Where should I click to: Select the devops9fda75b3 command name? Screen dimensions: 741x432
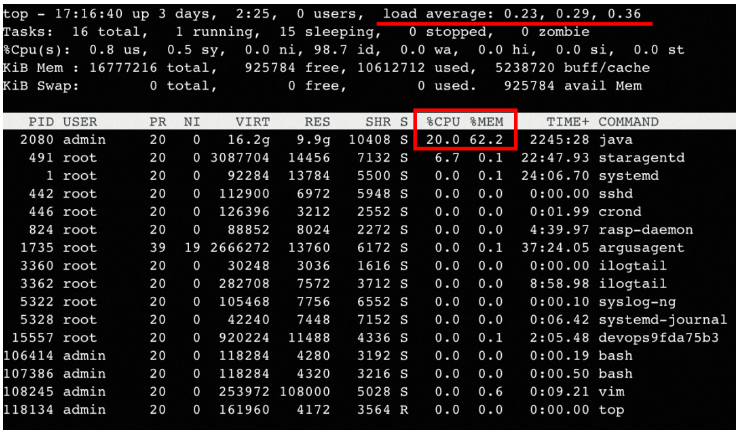[658, 338]
